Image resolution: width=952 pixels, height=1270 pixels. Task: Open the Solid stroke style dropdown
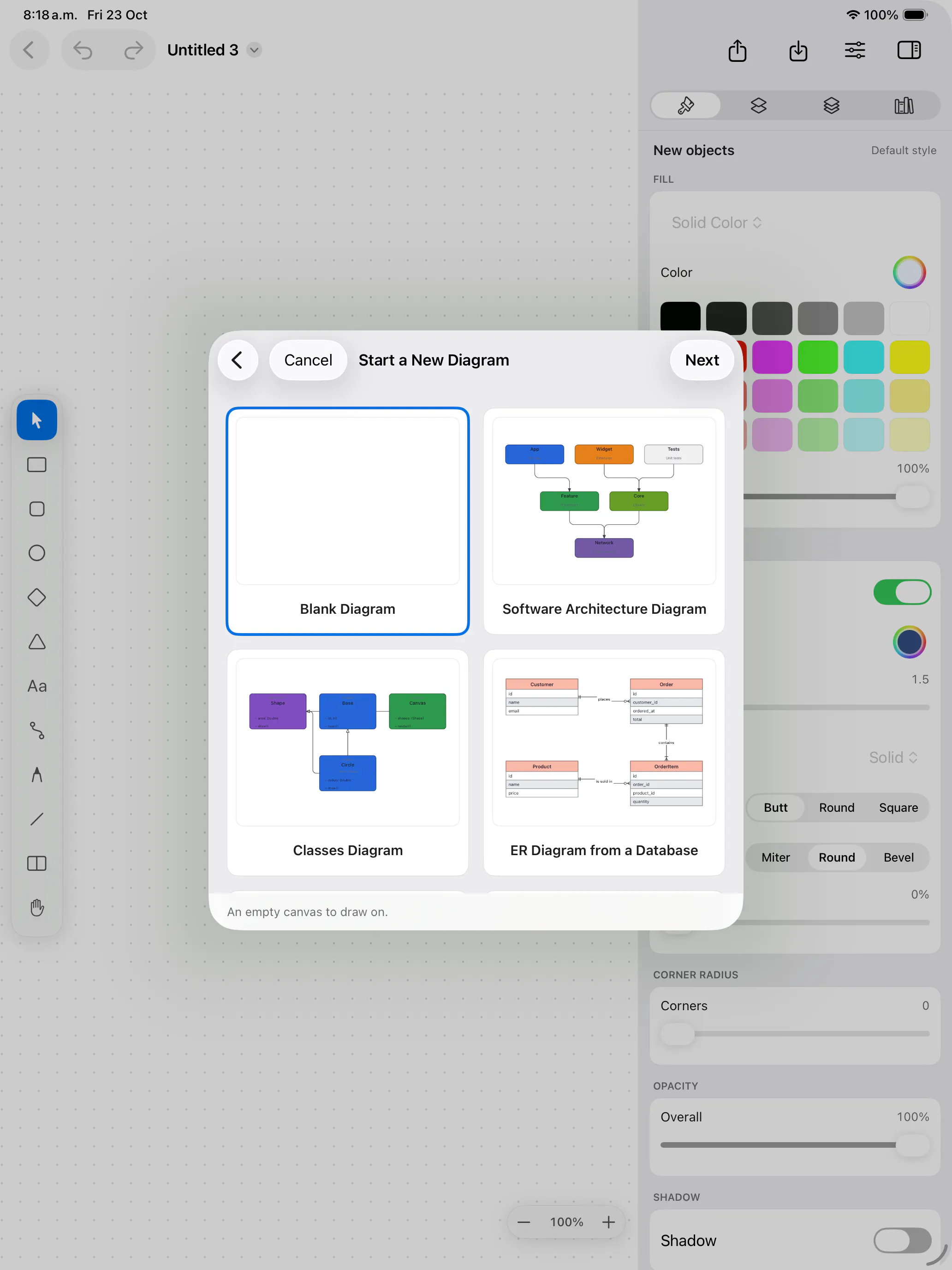point(893,757)
